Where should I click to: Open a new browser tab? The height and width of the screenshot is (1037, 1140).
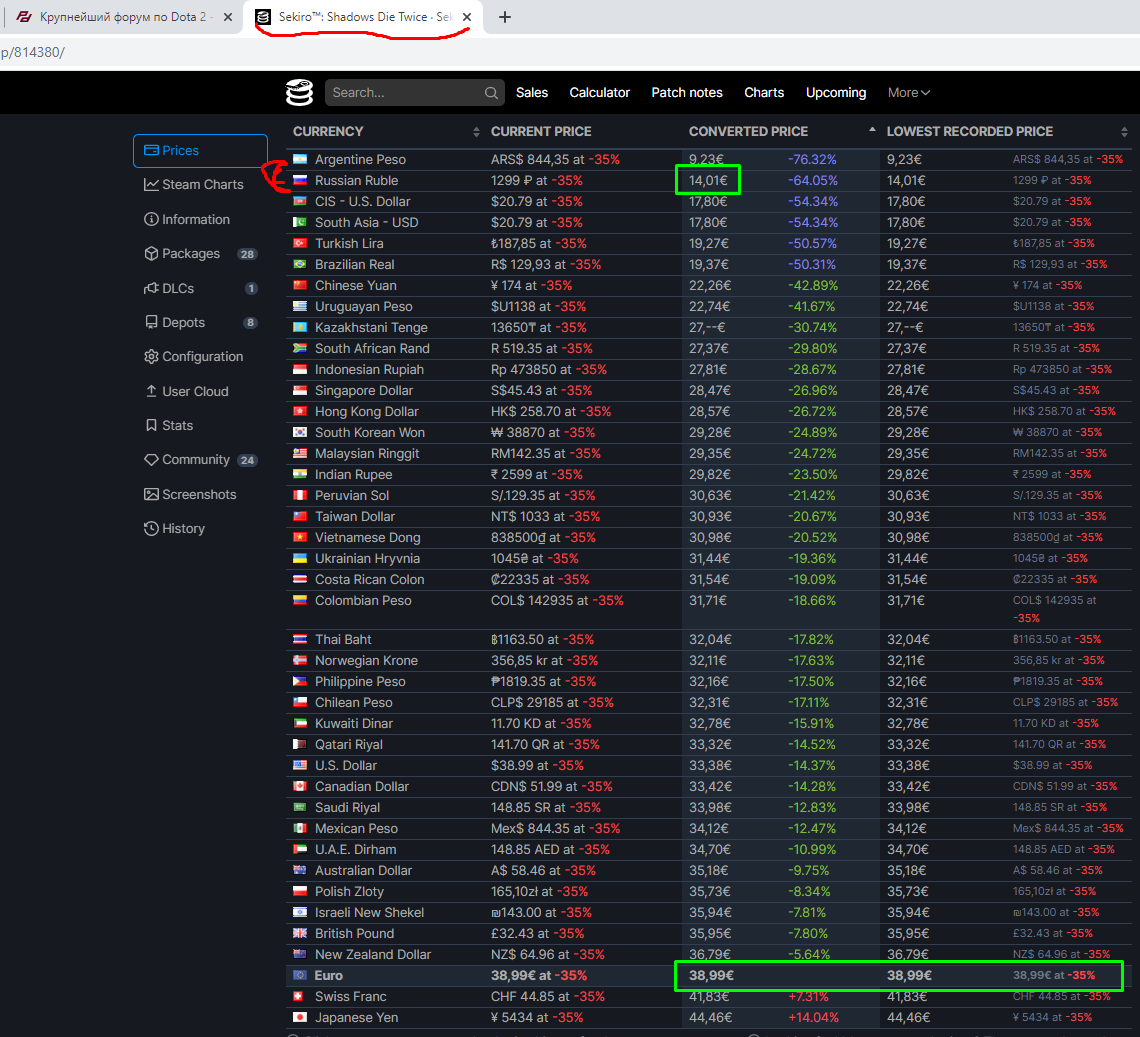[505, 17]
